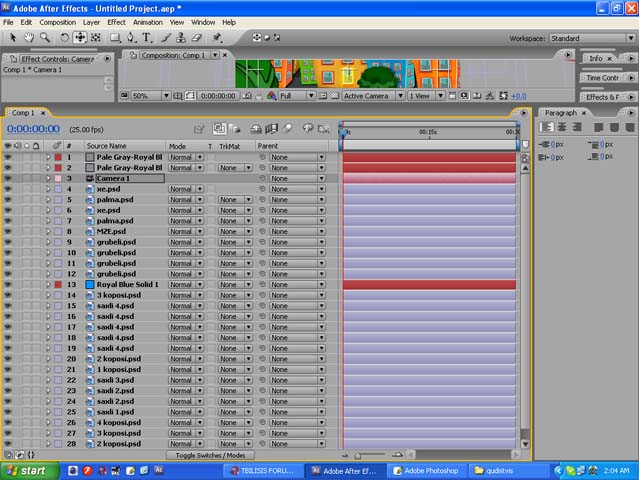Viewport: 640px width, 480px height.
Task: Click the +0.0 exposure value
Action: click(518, 96)
